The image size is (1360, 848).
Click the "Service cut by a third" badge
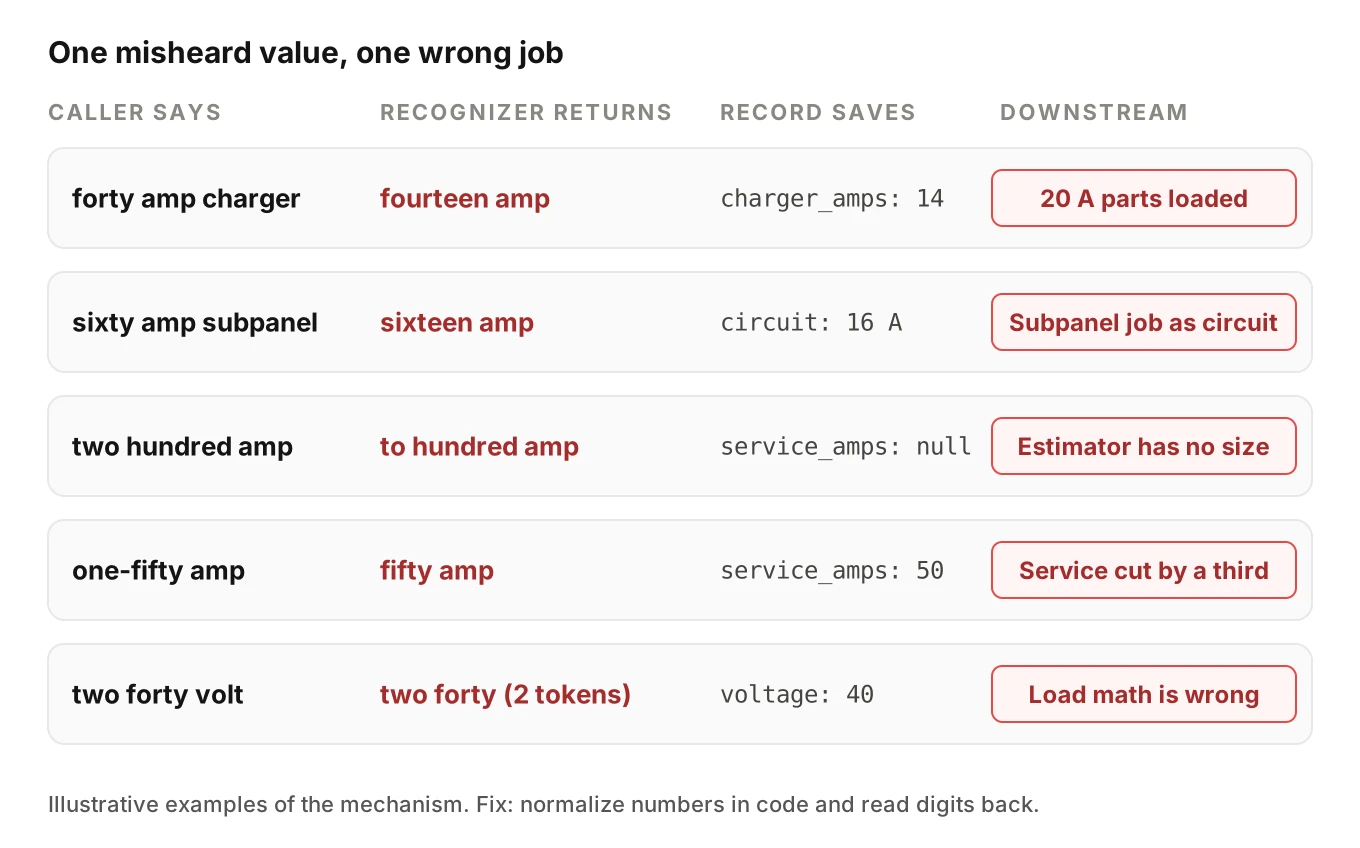click(x=1144, y=570)
